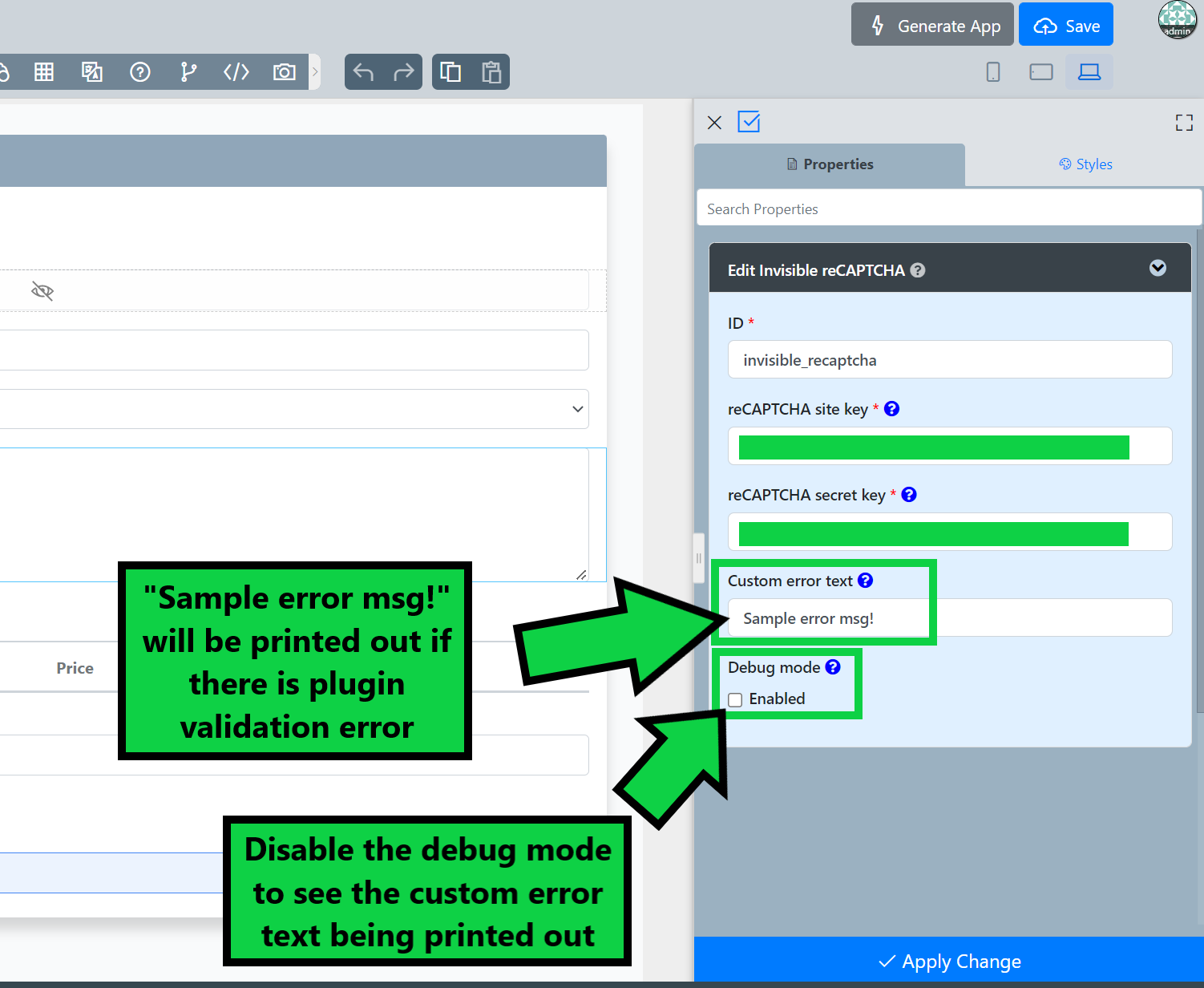Paste the copied element
Image resolution: width=1204 pixels, height=988 pixels.
pos(491,72)
